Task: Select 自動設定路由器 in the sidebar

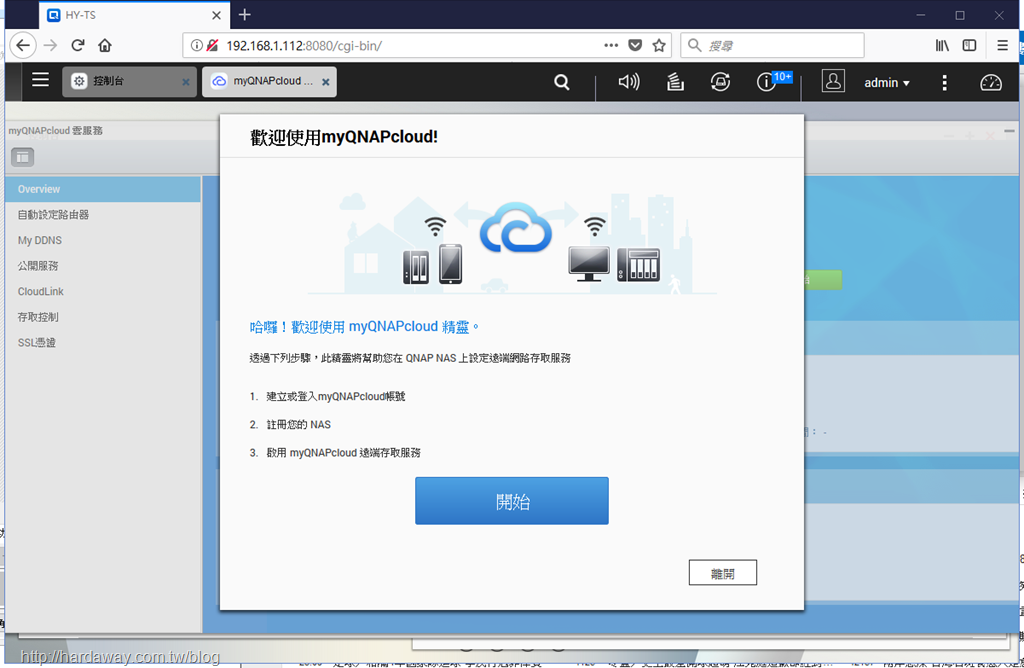Action: pyautogui.click(x=103, y=215)
